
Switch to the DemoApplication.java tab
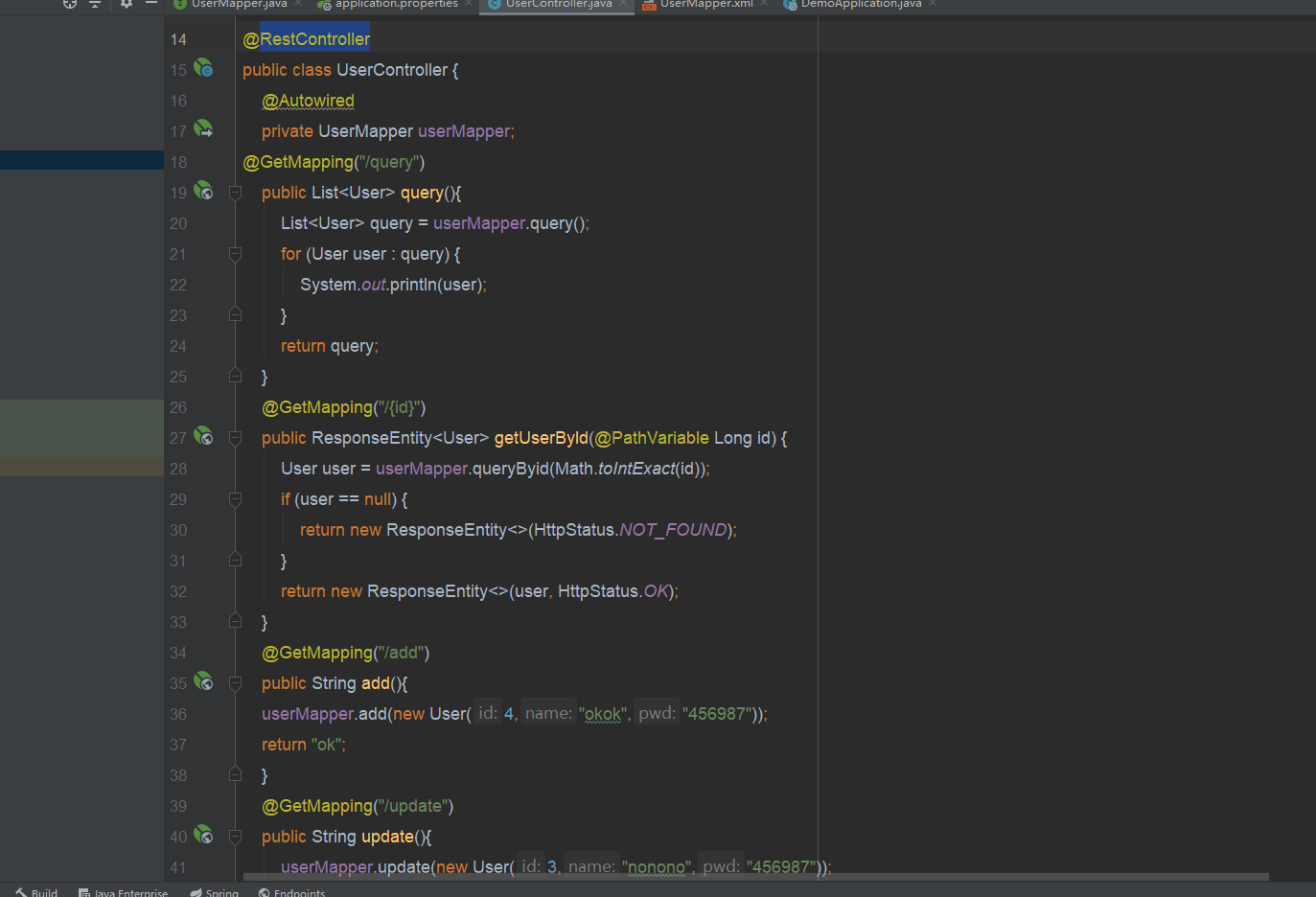(x=860, y=4)
